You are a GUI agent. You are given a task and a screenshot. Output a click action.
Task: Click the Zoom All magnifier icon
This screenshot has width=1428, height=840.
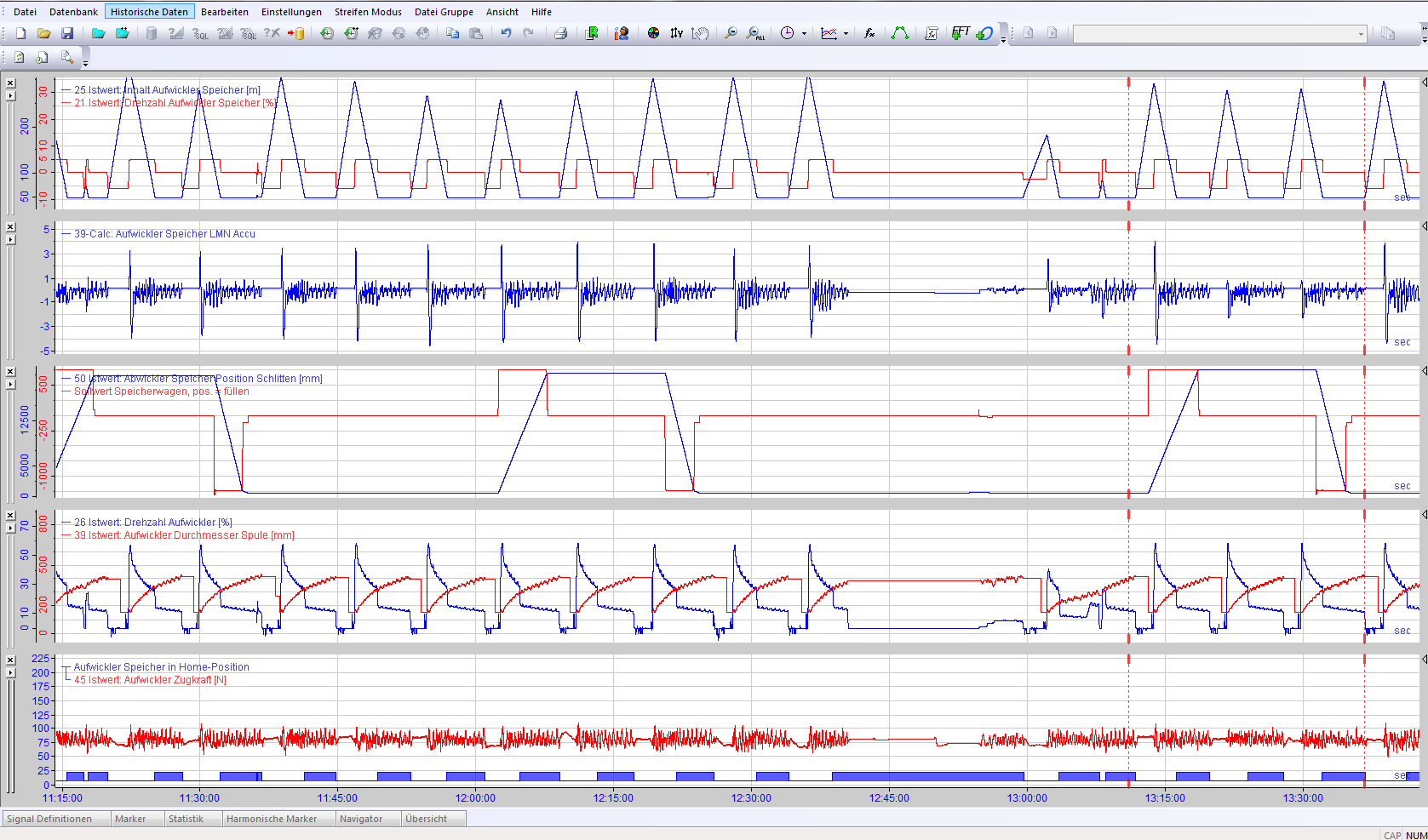click(x=754, y=33)
